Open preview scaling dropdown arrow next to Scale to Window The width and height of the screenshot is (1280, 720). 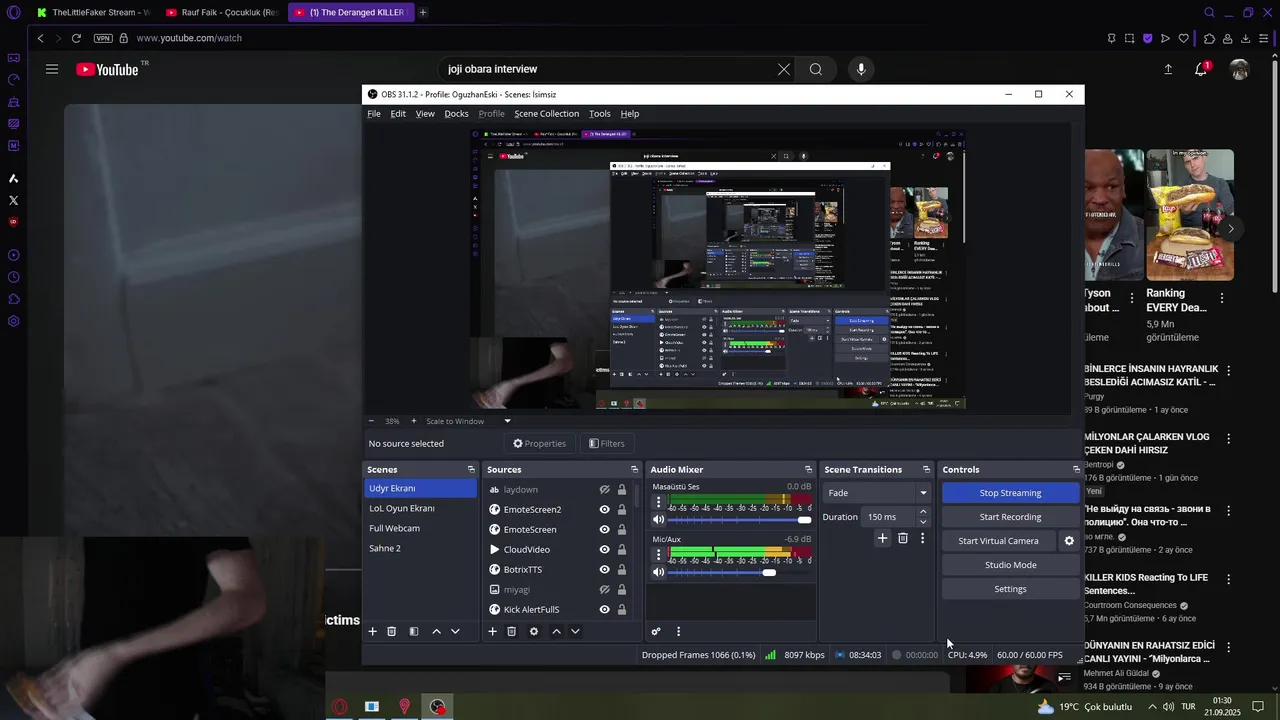(x=507, y=421)
